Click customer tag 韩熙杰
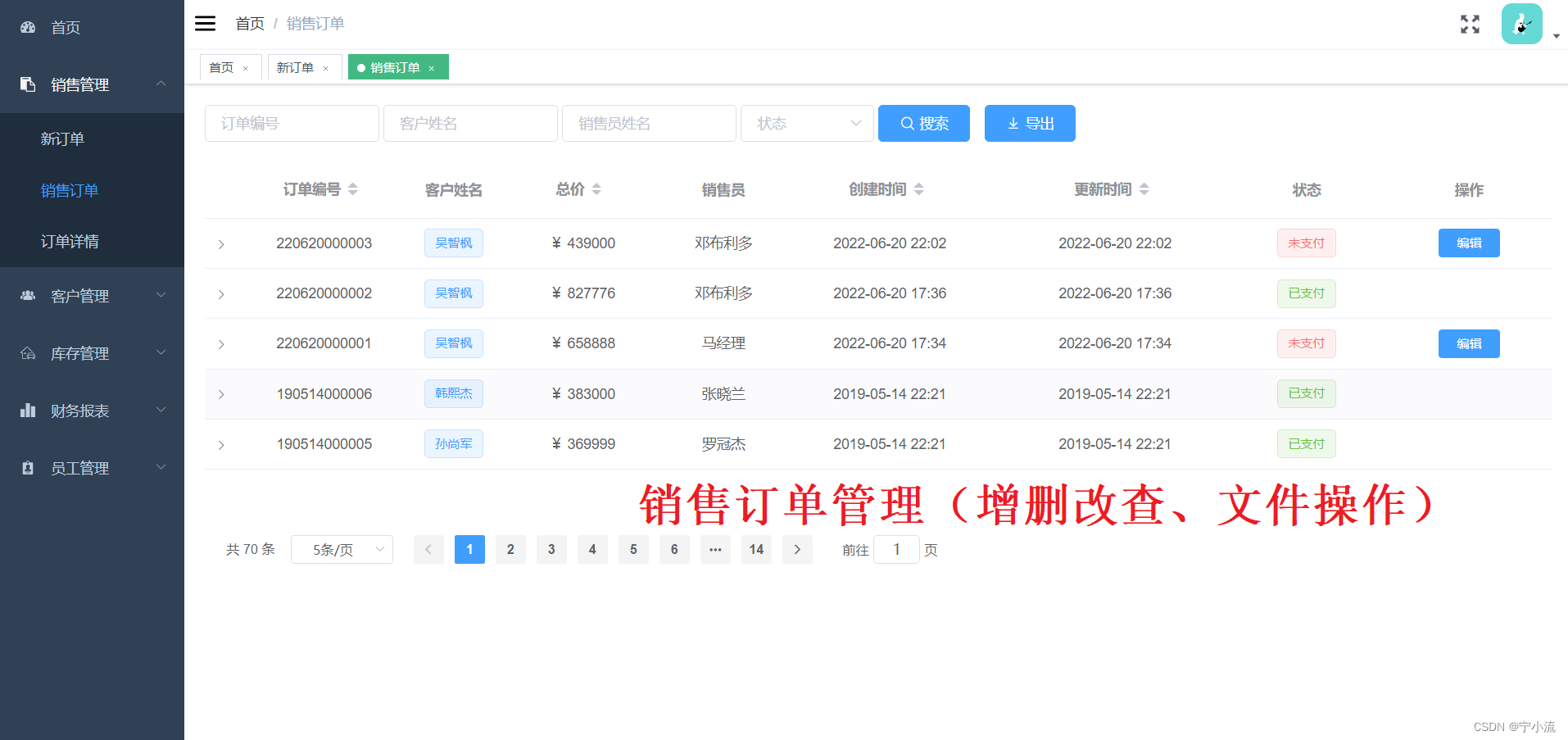The image size is (1568, 740). click(454, 393)
